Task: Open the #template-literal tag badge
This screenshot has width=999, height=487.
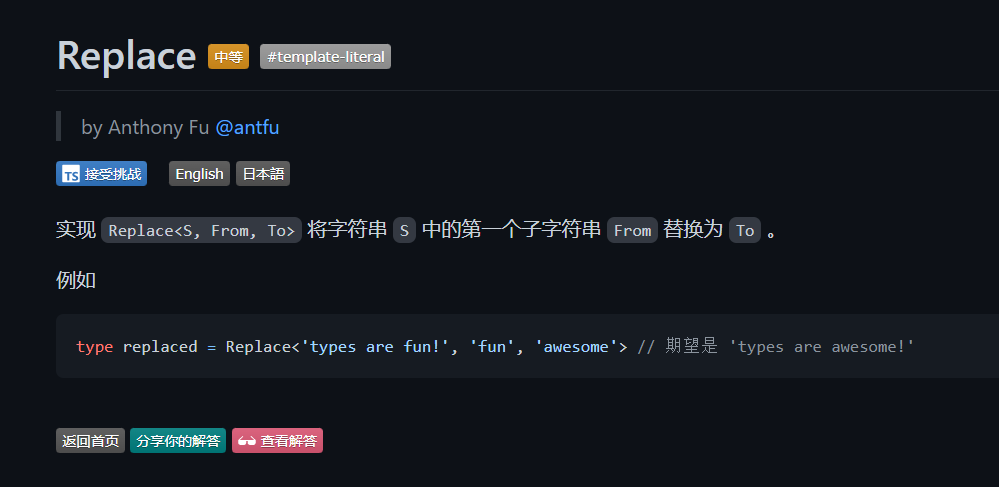Action: (x=326, y=57)
